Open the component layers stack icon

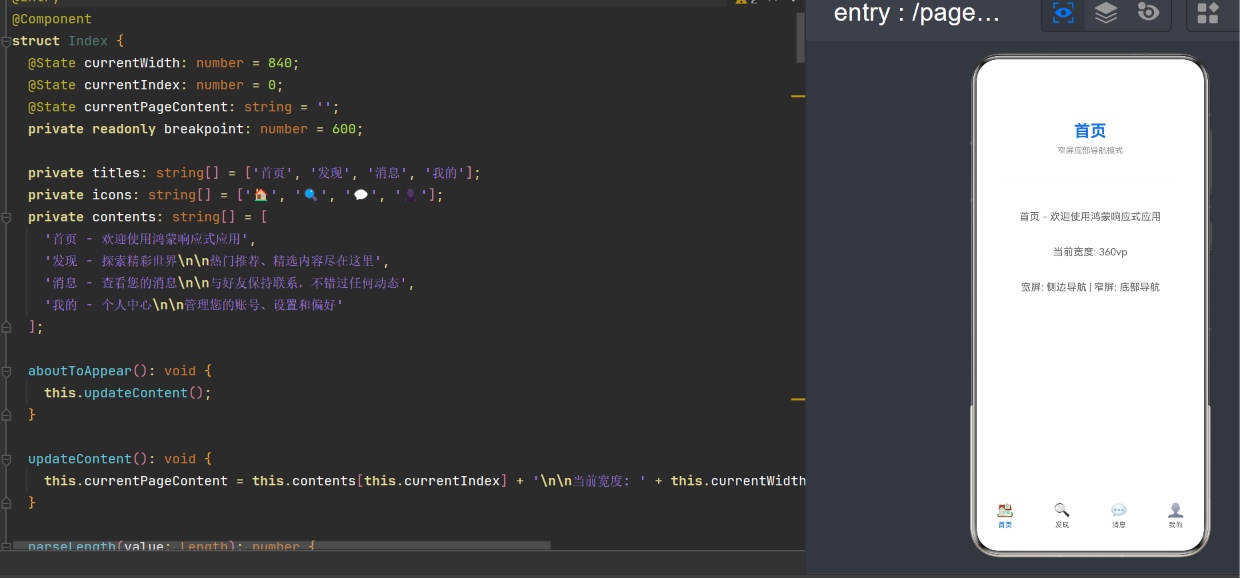tap(1105, 13)
